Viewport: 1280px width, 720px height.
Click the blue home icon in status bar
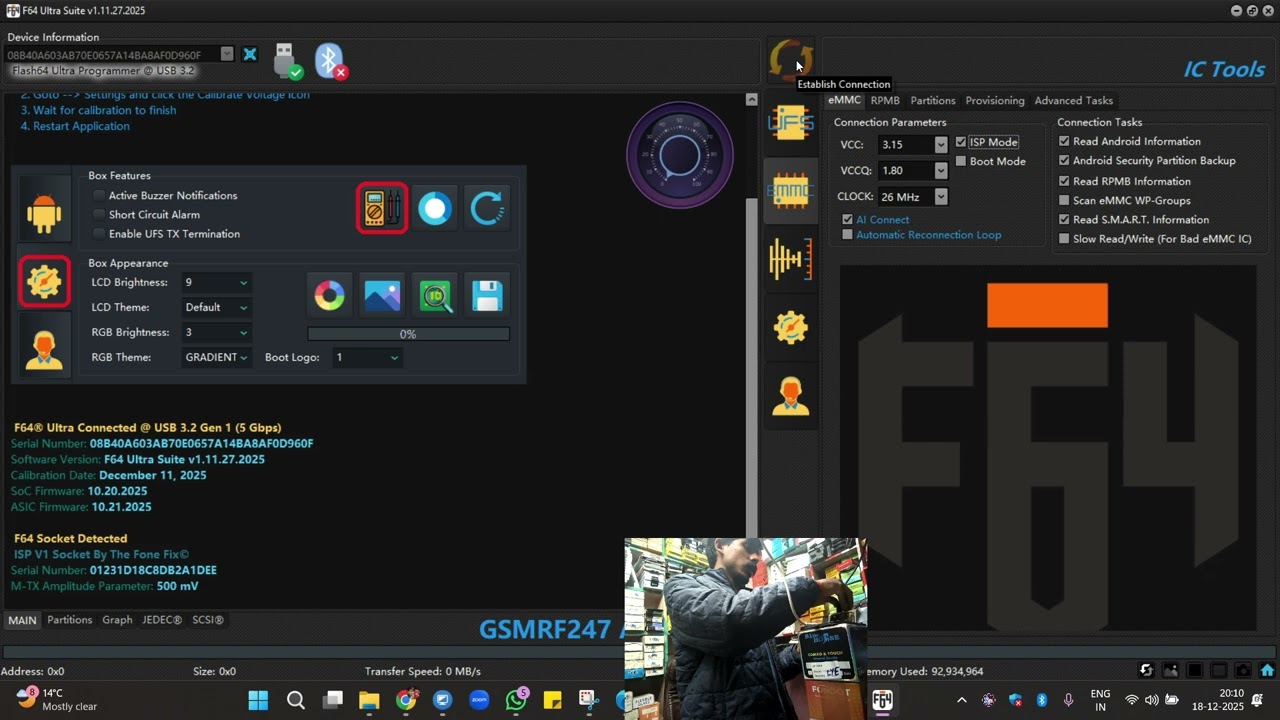[1267, 671]
